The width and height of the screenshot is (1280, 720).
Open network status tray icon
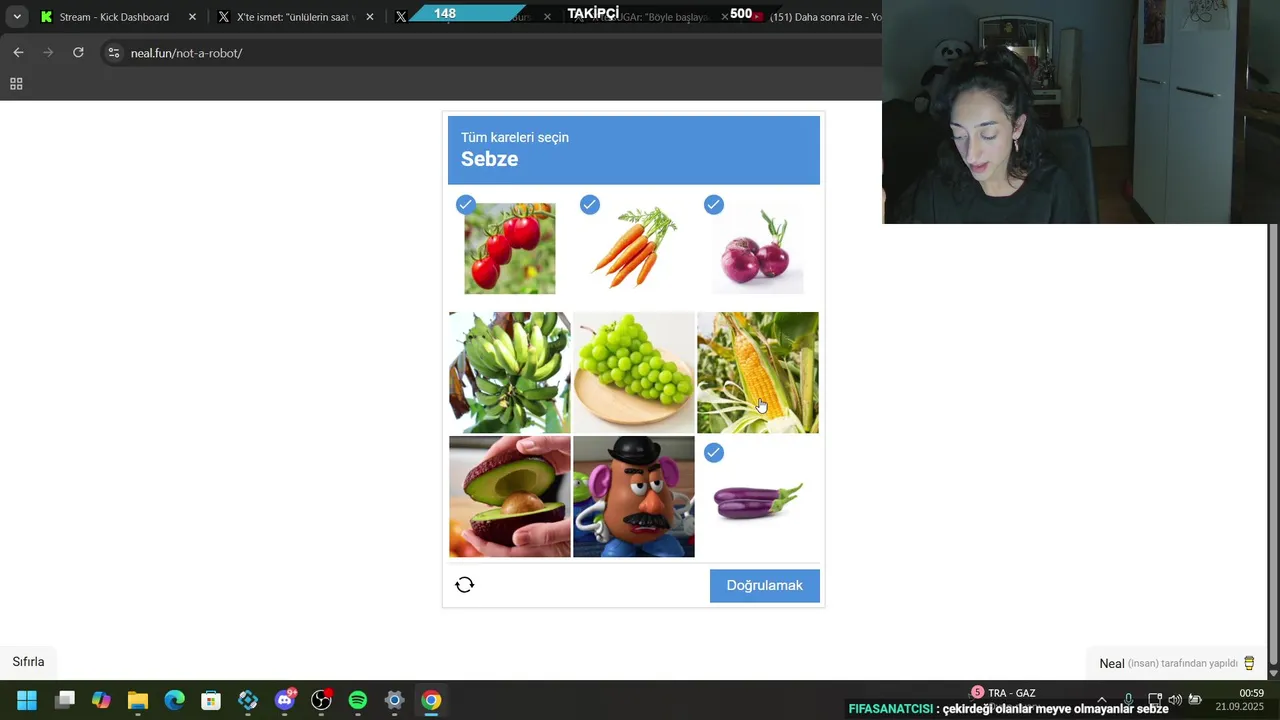[1155, 700]
